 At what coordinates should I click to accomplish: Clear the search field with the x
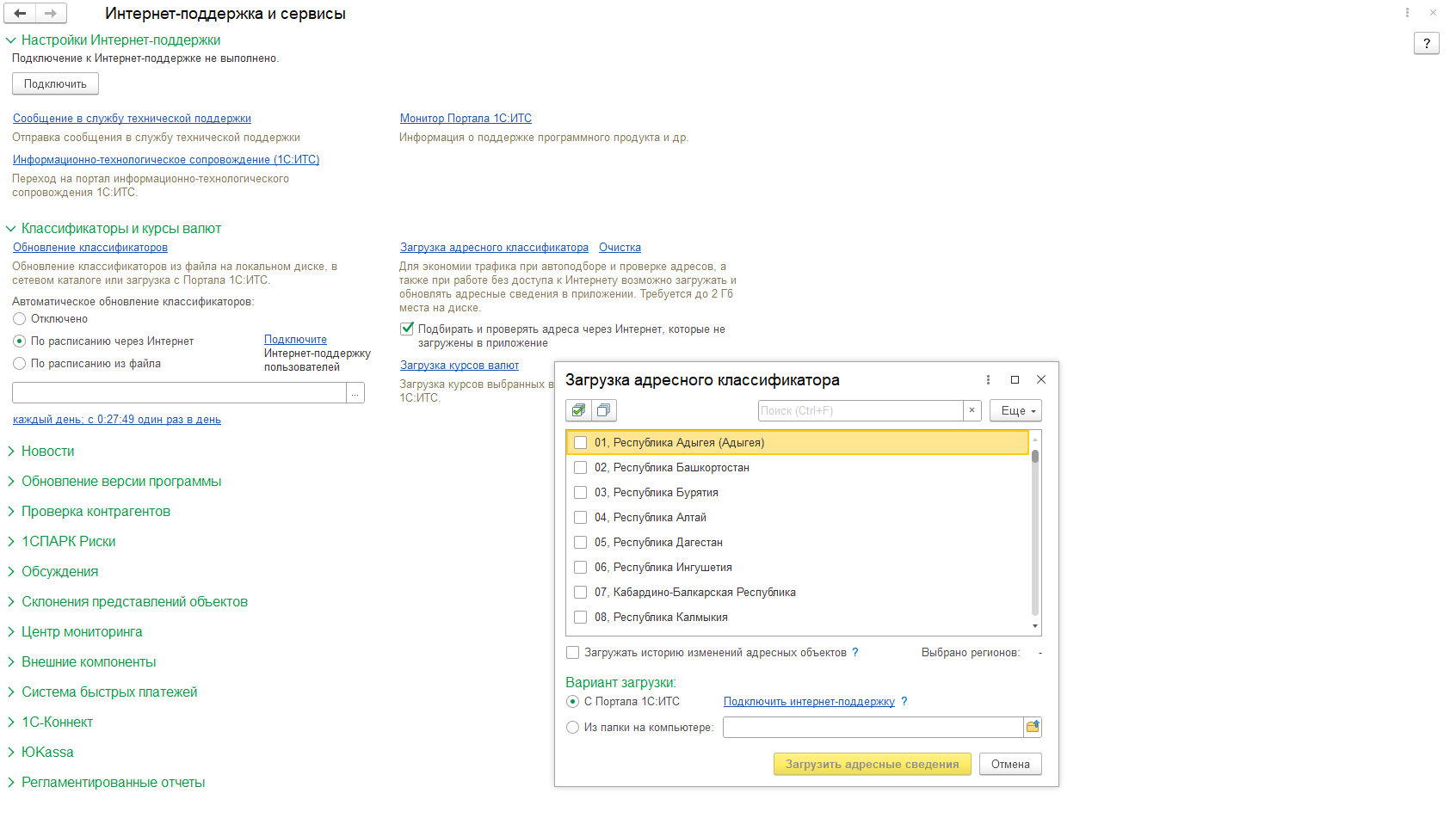point(972,410)
